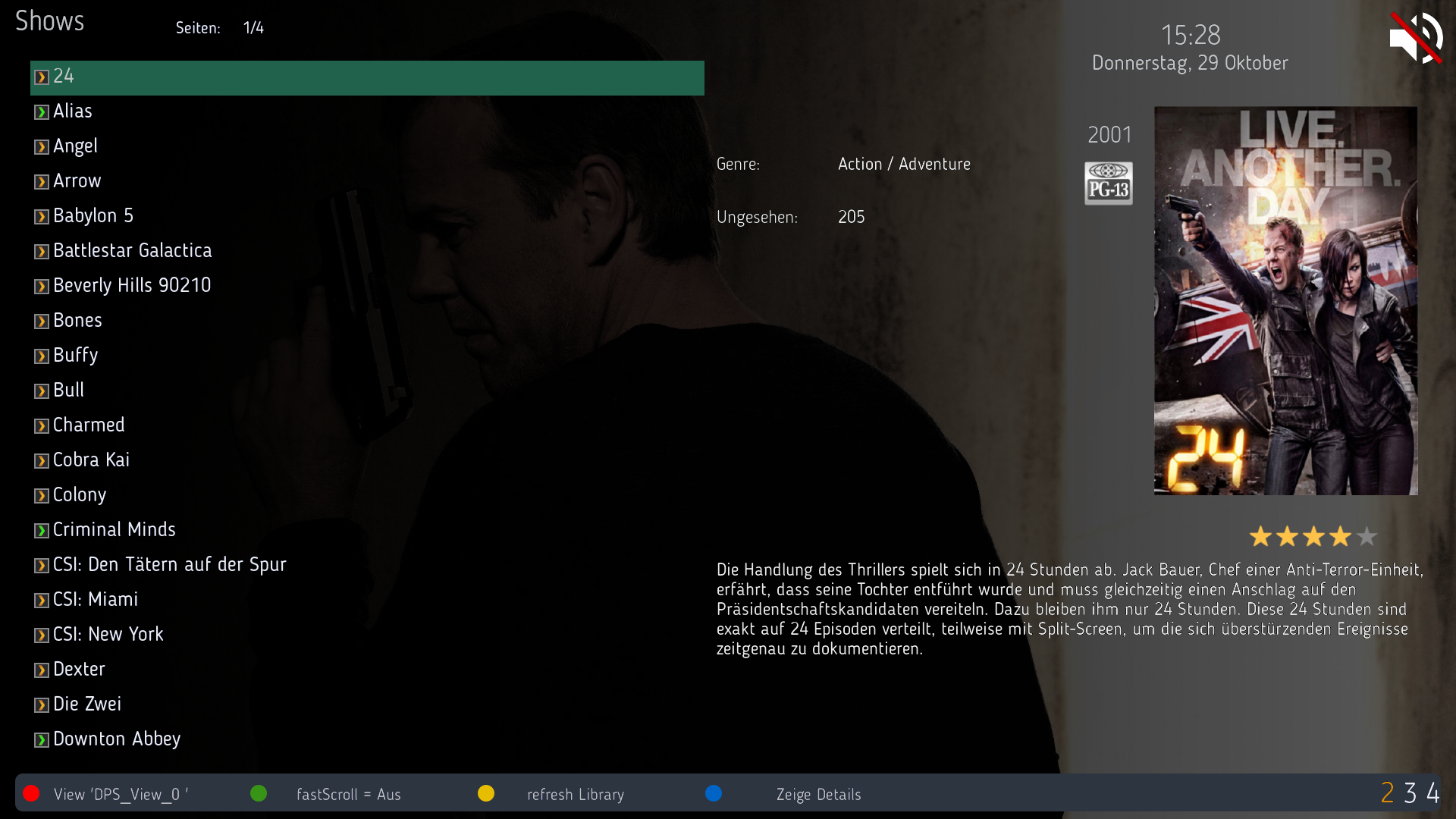
Task: Select Buffy in the show list
Action: pyautogui.click(x=367, y=356)
